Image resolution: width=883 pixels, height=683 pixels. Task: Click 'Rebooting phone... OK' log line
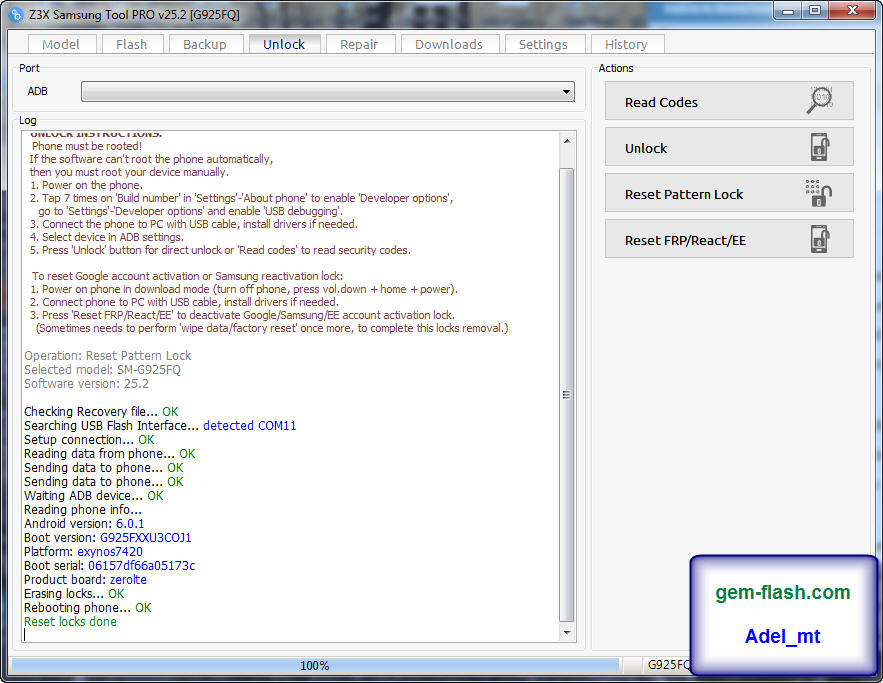(88, 608)
